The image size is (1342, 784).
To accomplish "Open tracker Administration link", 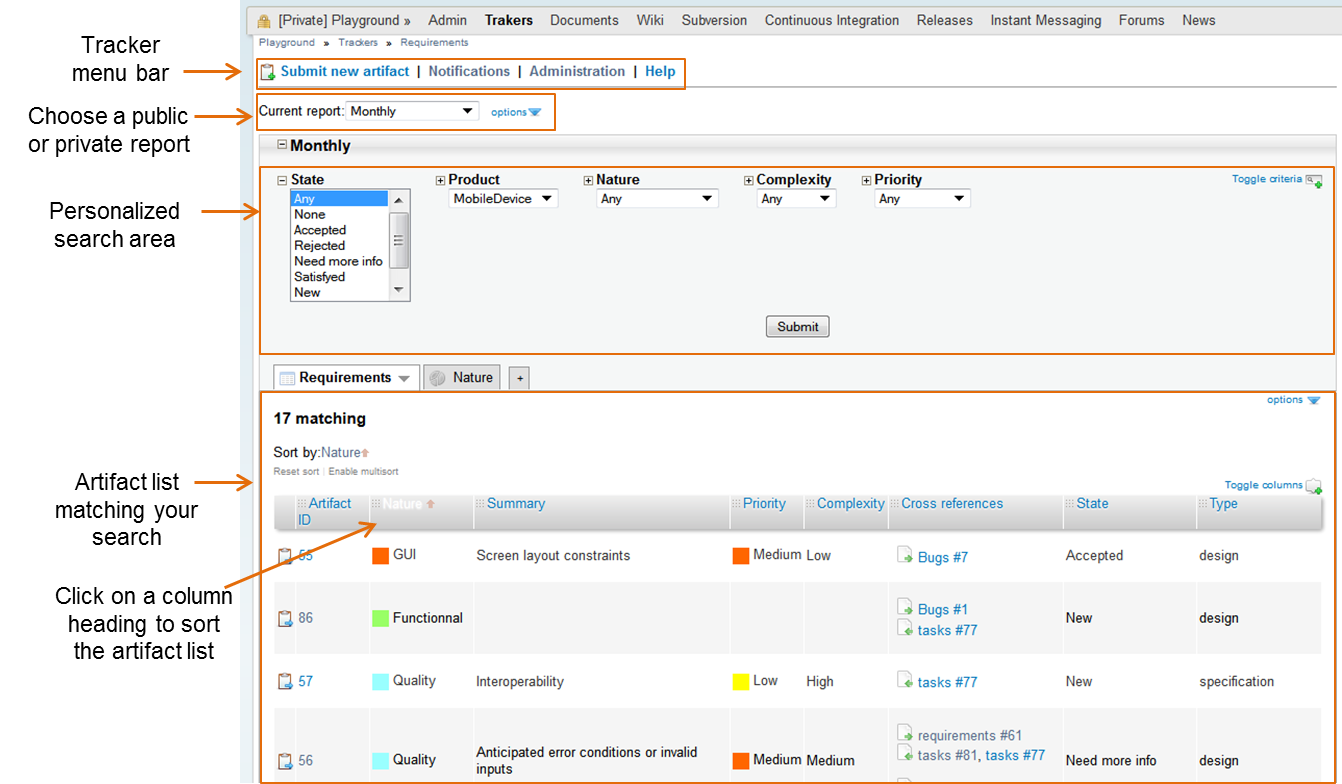I will (x=577, y=71).
